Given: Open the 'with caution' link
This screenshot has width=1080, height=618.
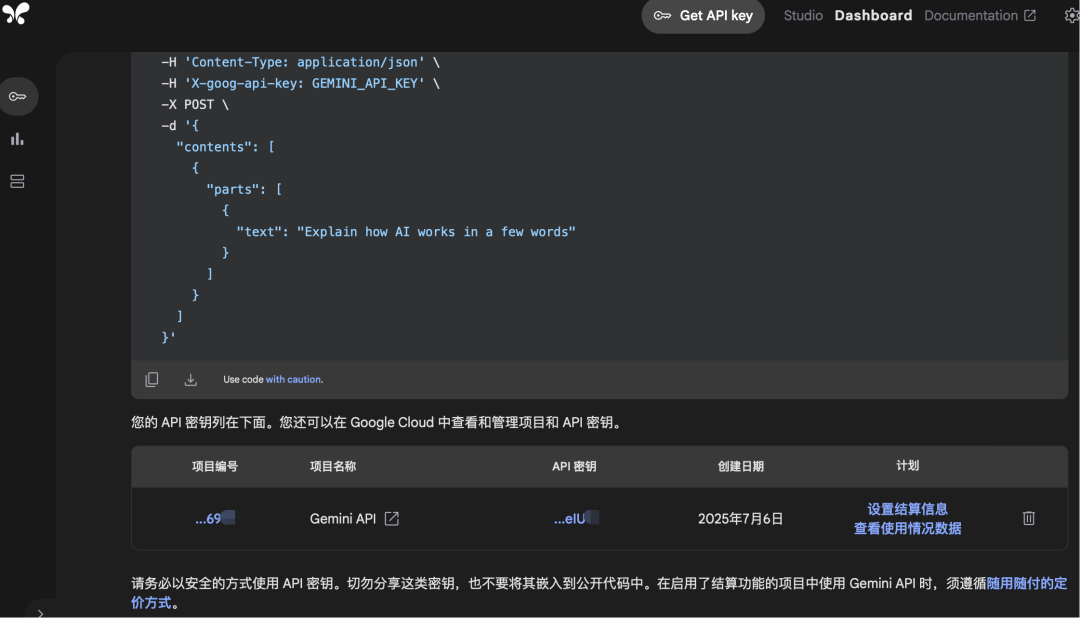Looking at the screenshot, I should [x=294, y=380].
